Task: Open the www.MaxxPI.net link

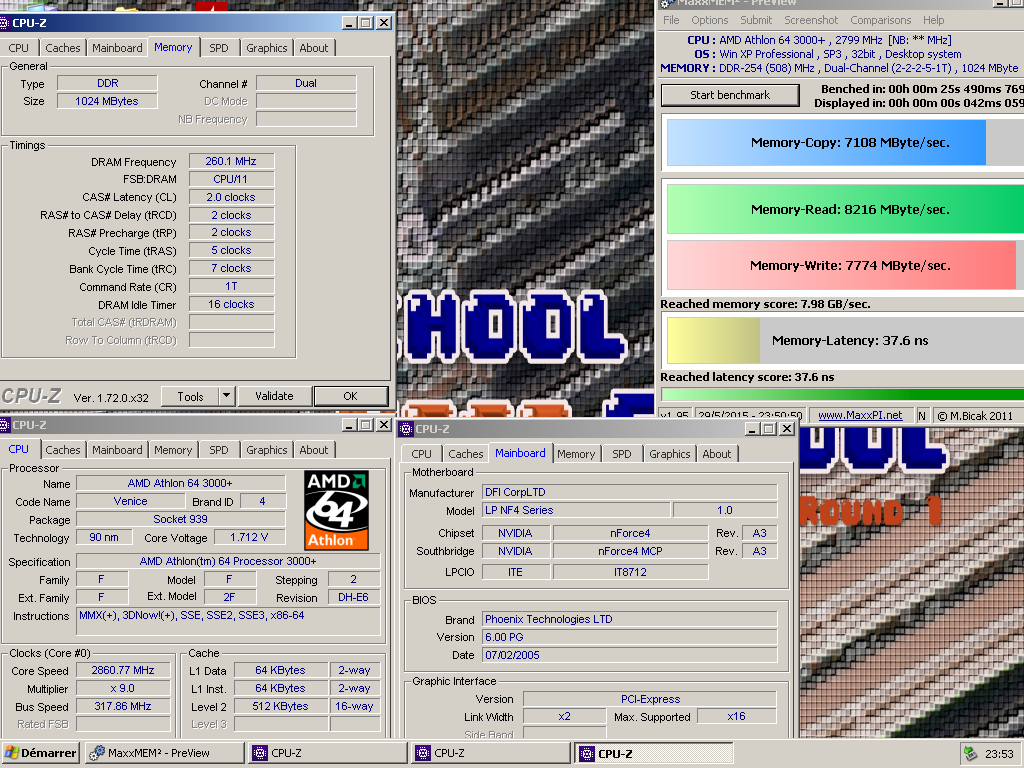Action: pos(860,415)
